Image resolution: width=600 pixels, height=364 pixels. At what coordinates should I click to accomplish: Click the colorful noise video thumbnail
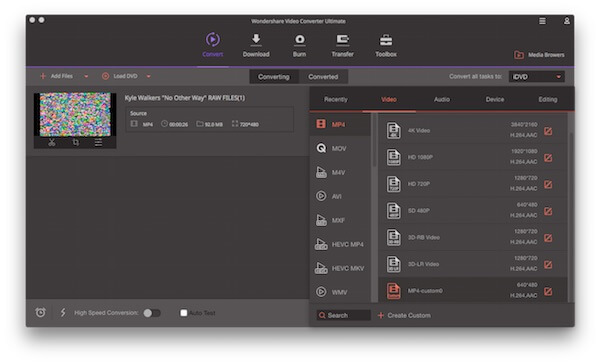[75, 114]
